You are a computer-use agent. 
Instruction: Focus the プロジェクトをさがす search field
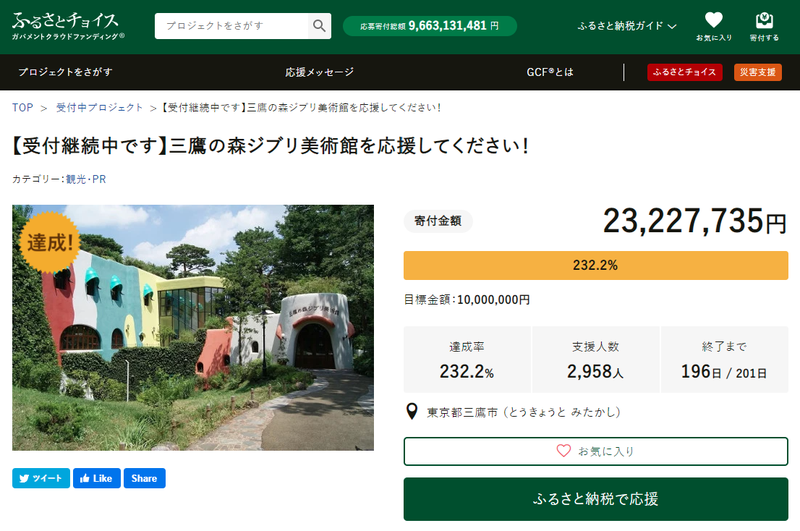pyautogui.click(x=232, y=26)
